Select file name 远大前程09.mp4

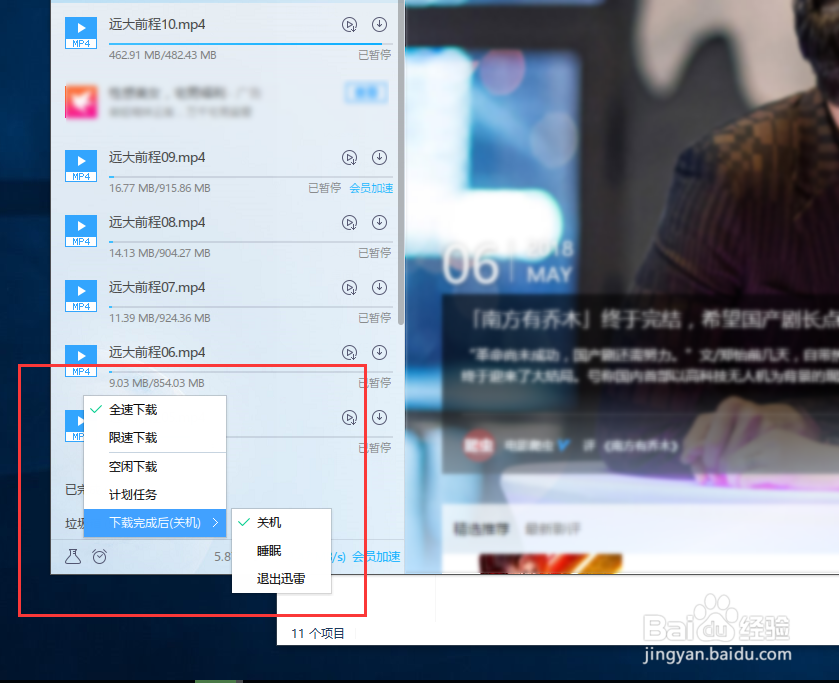pyautogui.click(x=157, y=158)
